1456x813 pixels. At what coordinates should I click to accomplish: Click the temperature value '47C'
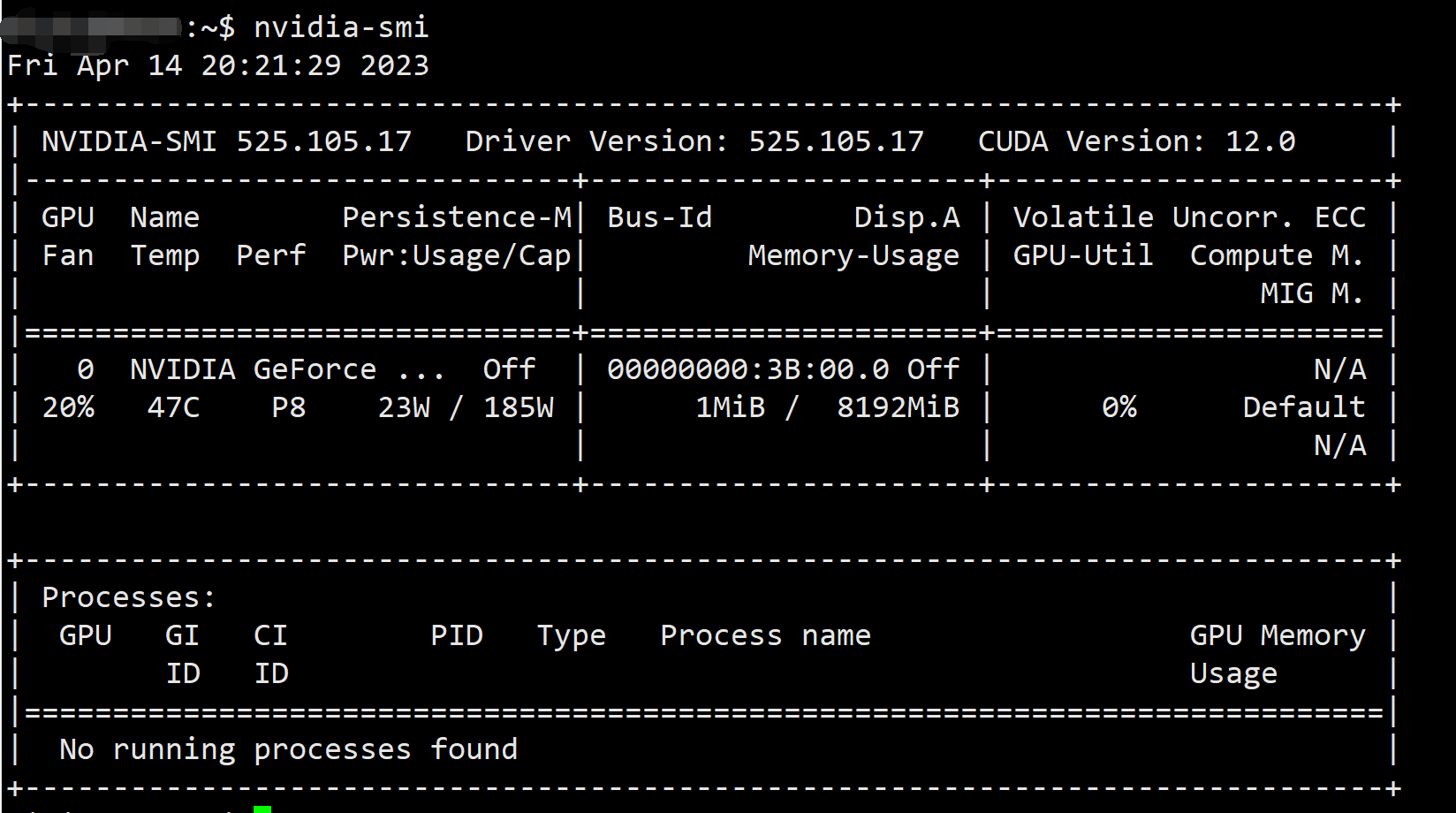174,407
